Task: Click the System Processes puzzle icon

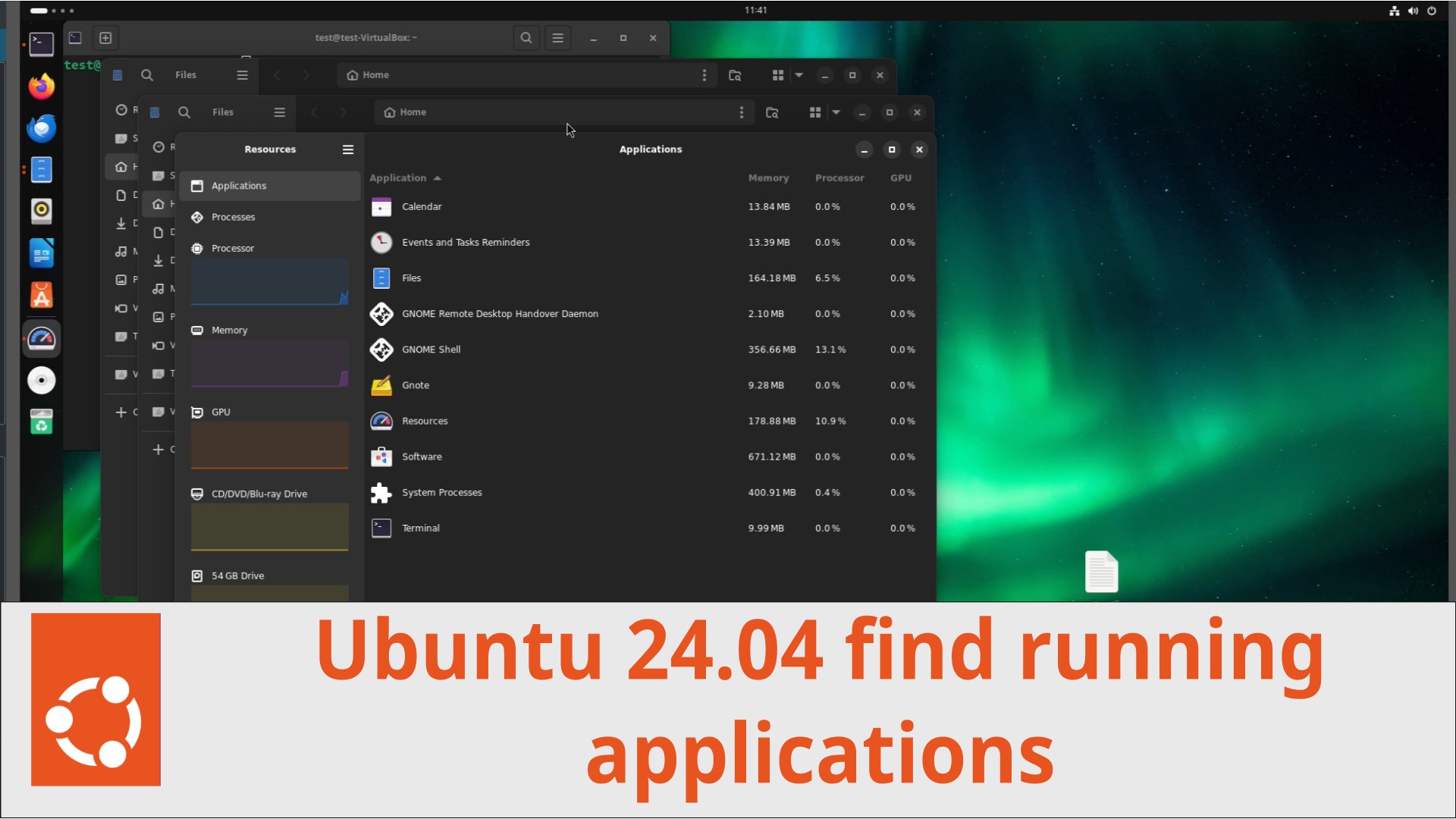Action: coord(381,493)
